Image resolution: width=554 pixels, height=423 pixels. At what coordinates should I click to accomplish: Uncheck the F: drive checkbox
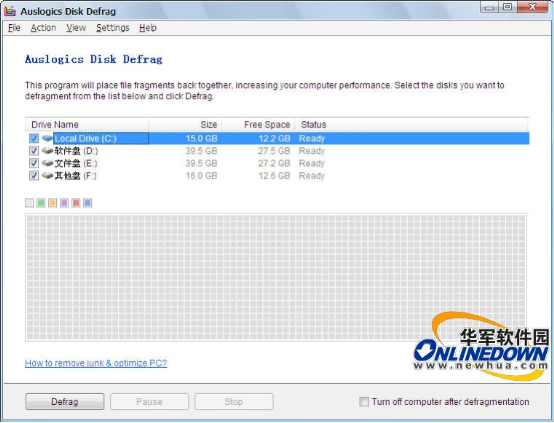(34, 176)
